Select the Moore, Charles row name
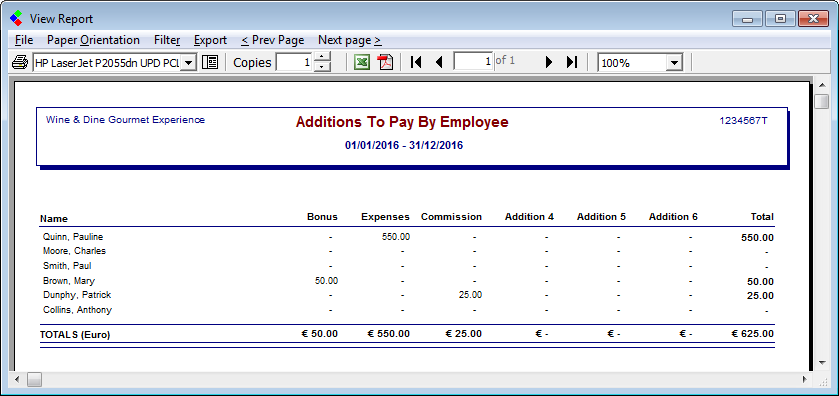Viewport: 839px width, 396px height. click(x=74, y=251)
